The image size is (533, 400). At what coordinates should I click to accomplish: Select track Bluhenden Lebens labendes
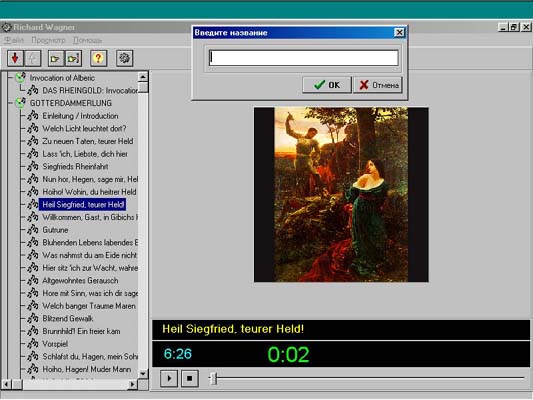[90, 243]
